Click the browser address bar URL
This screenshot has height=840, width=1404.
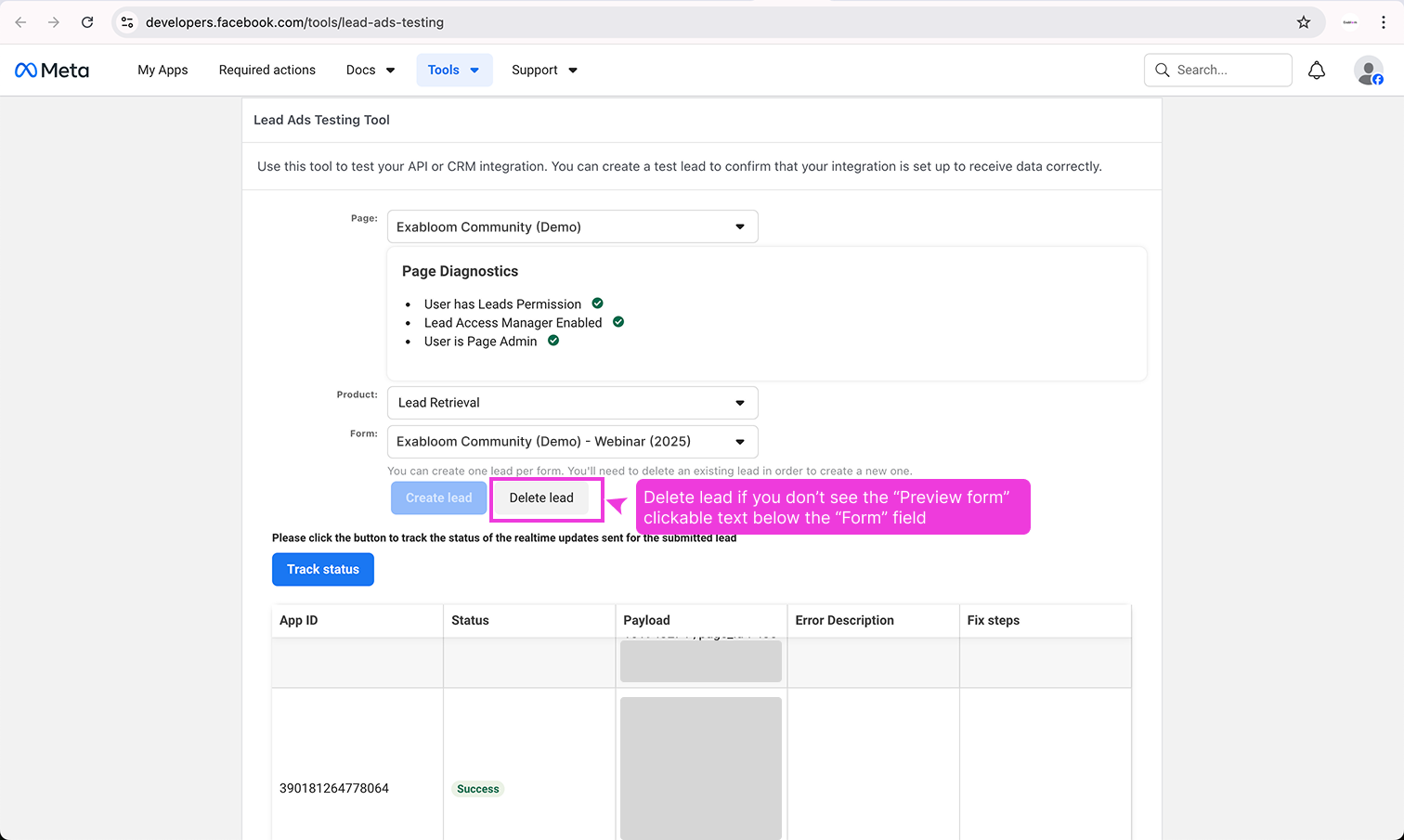point(294,22)
